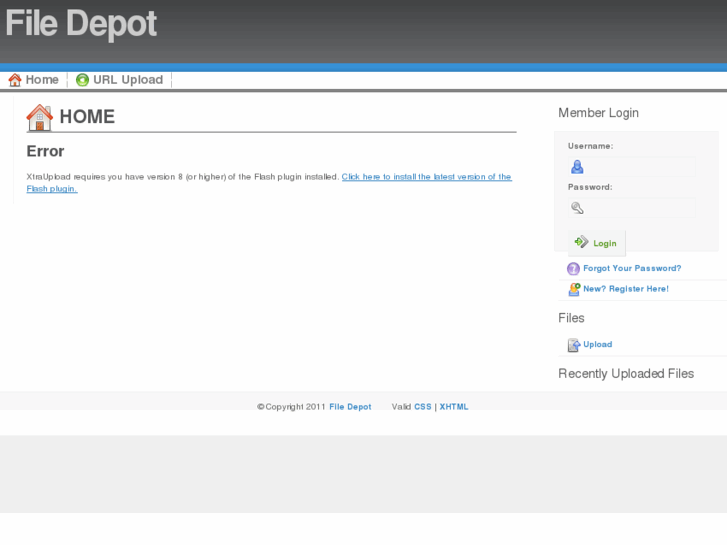Open the XHTML validation link
Viewport: 727px width, 545px height.
(454, 407)
